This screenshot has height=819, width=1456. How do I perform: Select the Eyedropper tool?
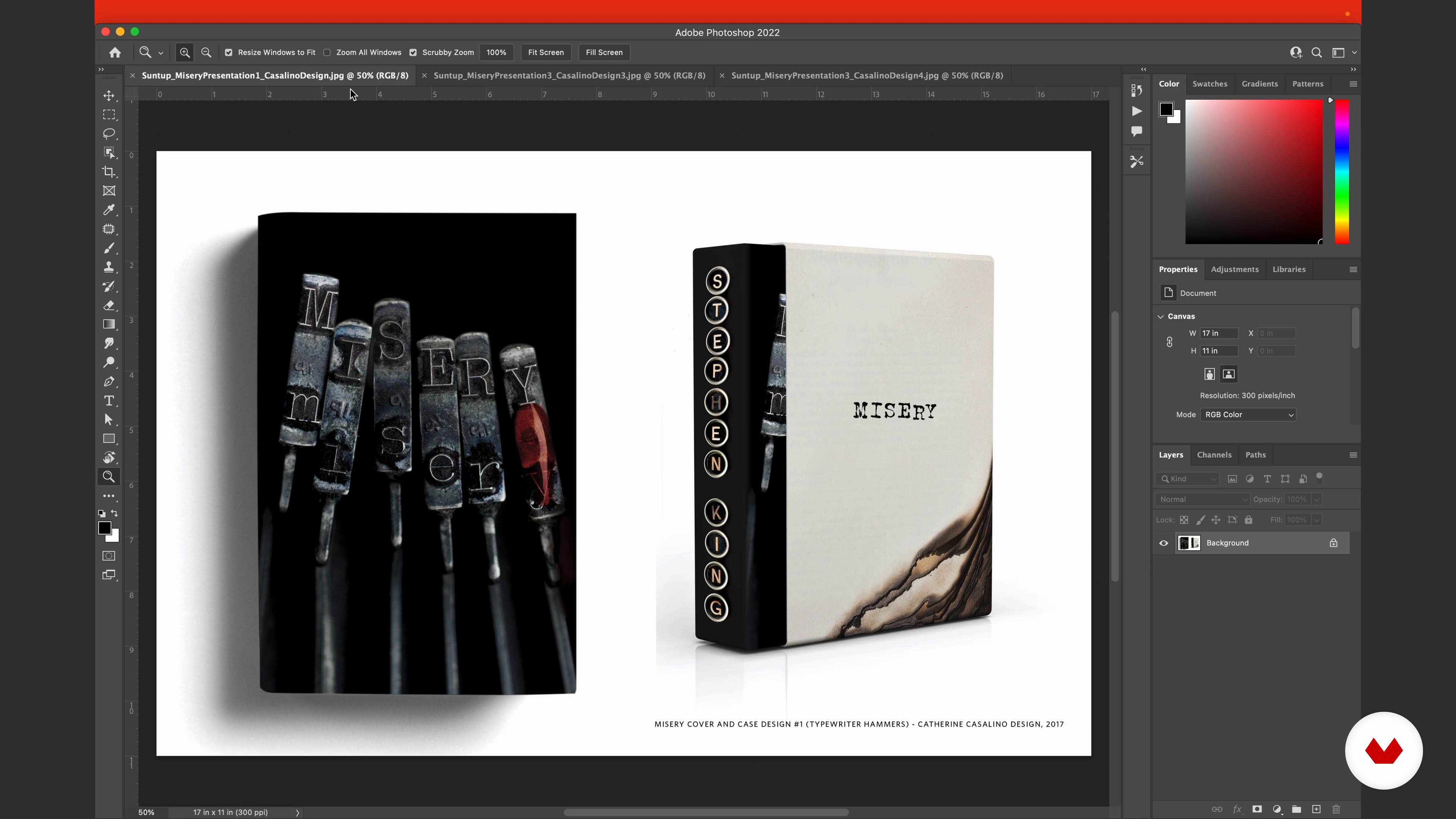(109, 210)
